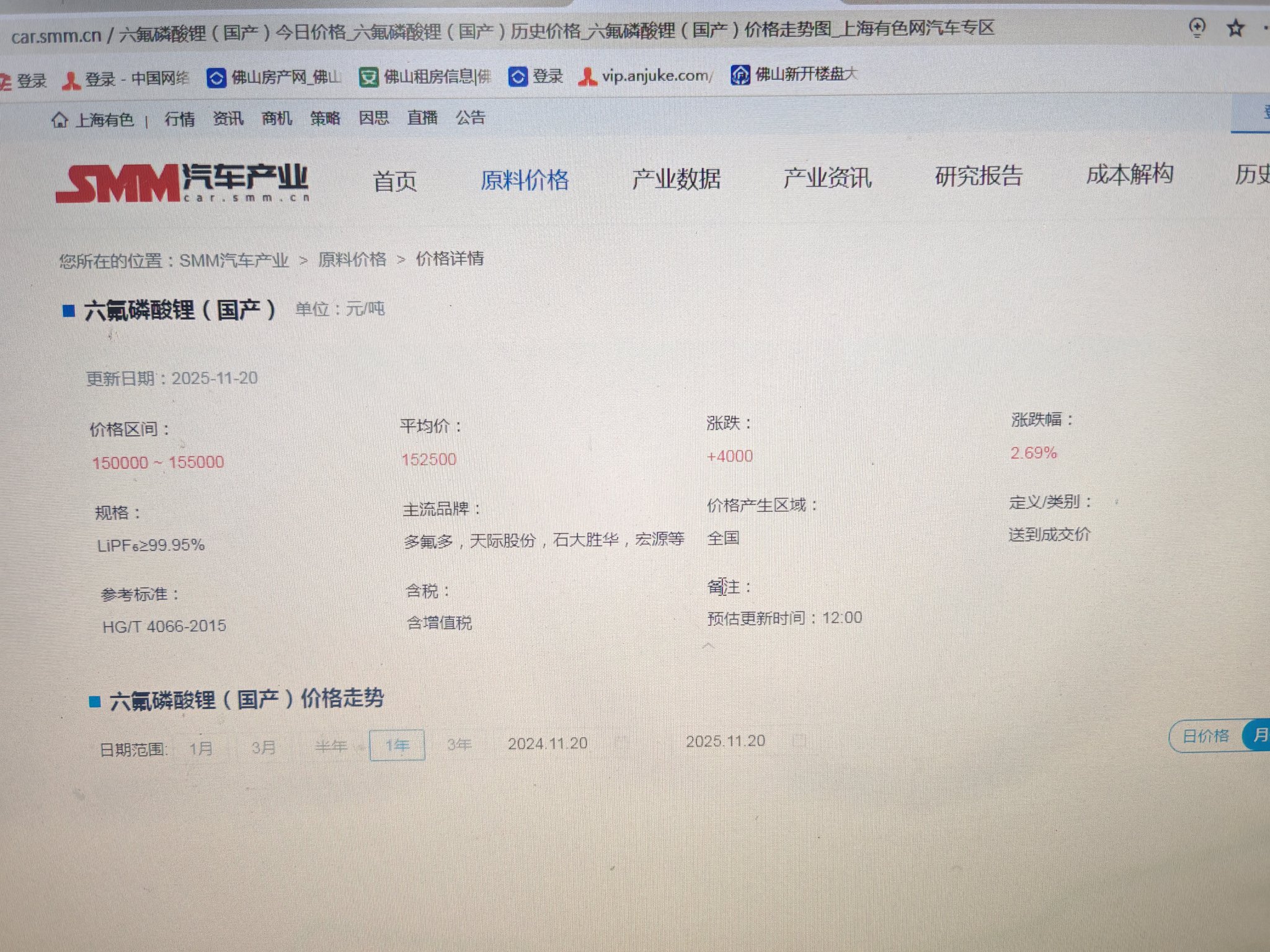Select the 日价格 toggle option
Viewport: 1270px width, 952px height.
pos(1205,736)
